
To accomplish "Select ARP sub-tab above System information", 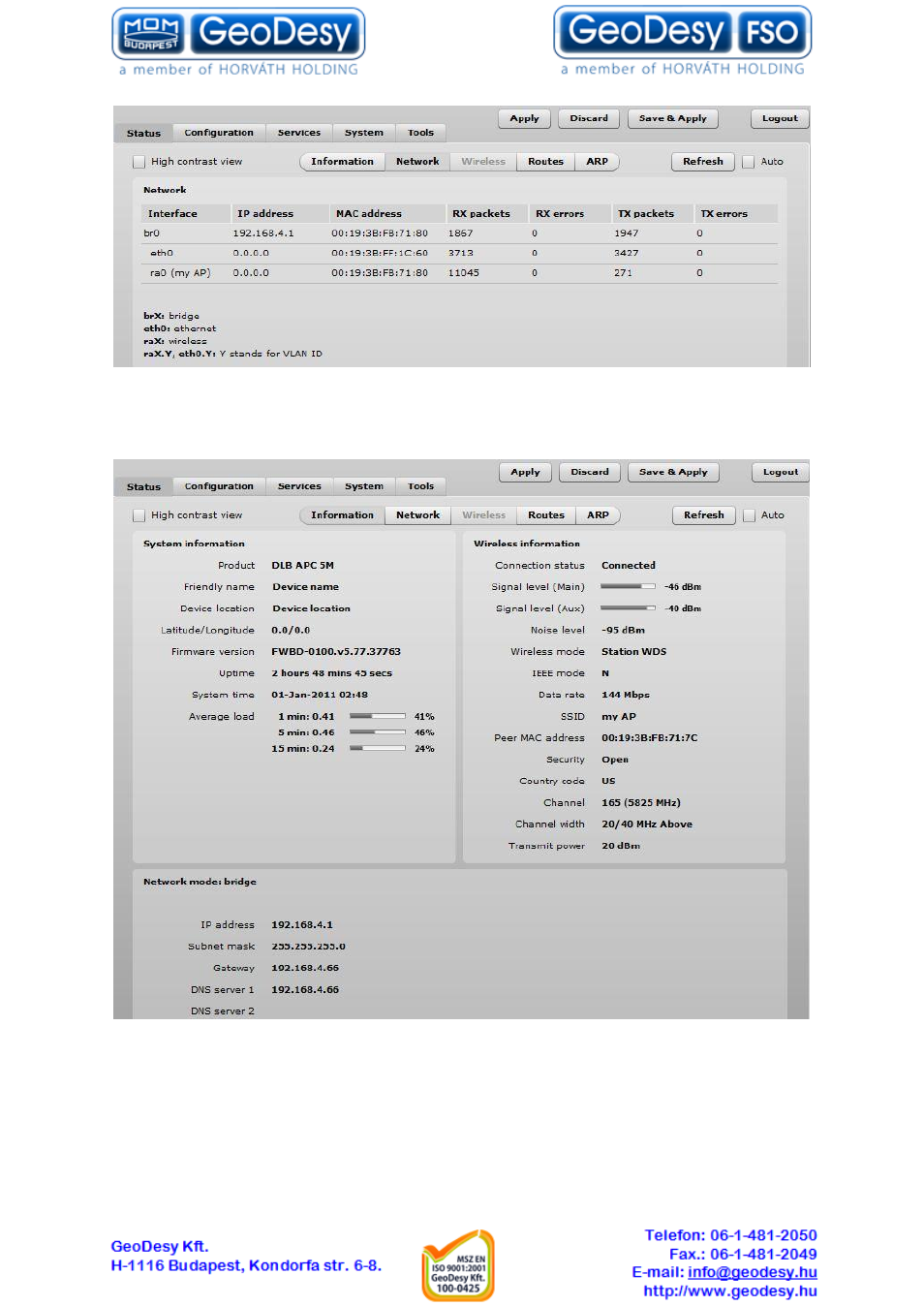I will pyautogui.click(x=599, y=515).
